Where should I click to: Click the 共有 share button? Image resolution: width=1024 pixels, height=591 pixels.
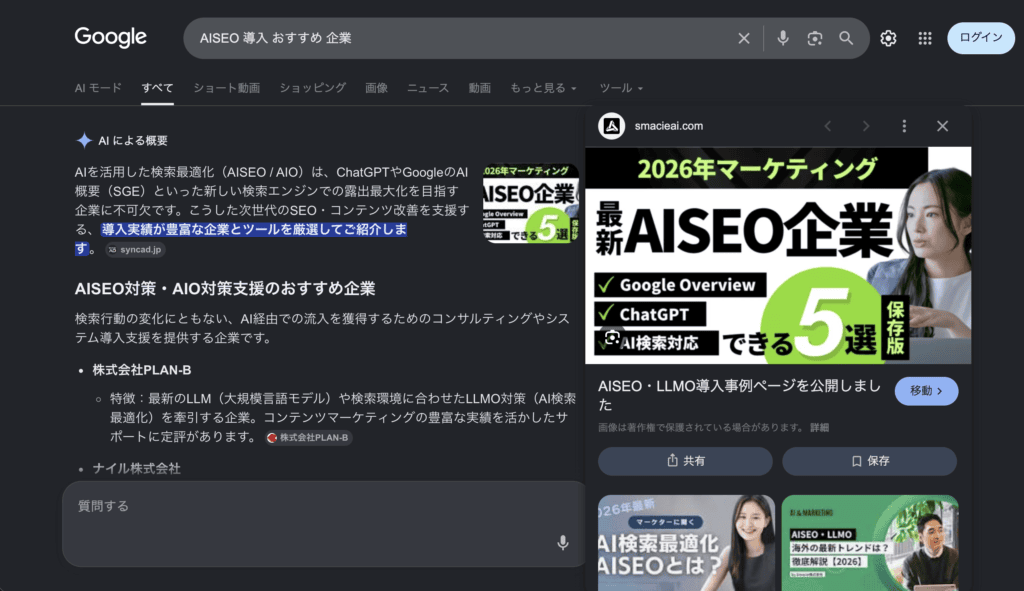pos(685,461)
